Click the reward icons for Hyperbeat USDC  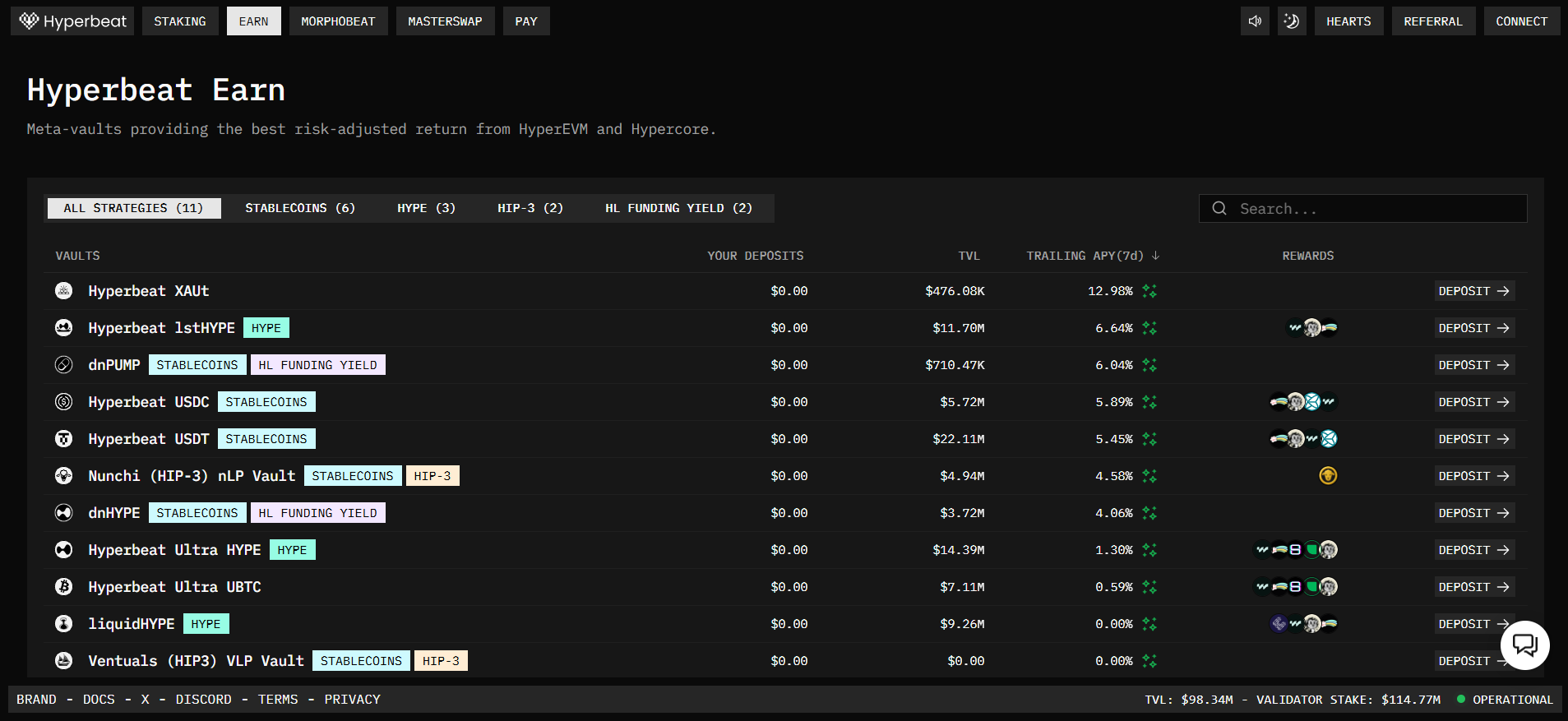1303,402
